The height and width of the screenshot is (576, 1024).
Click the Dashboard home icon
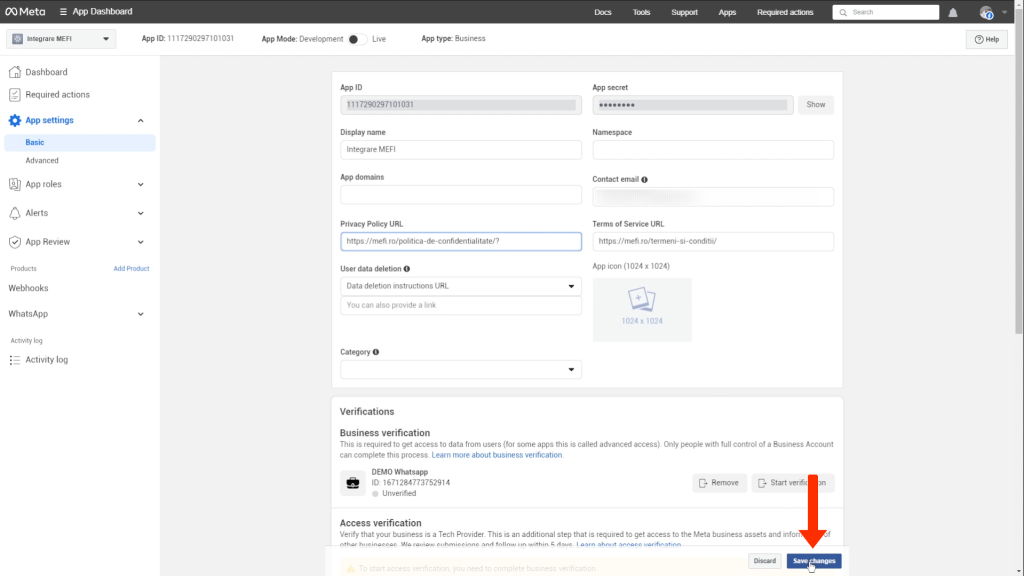pos(14,72)
